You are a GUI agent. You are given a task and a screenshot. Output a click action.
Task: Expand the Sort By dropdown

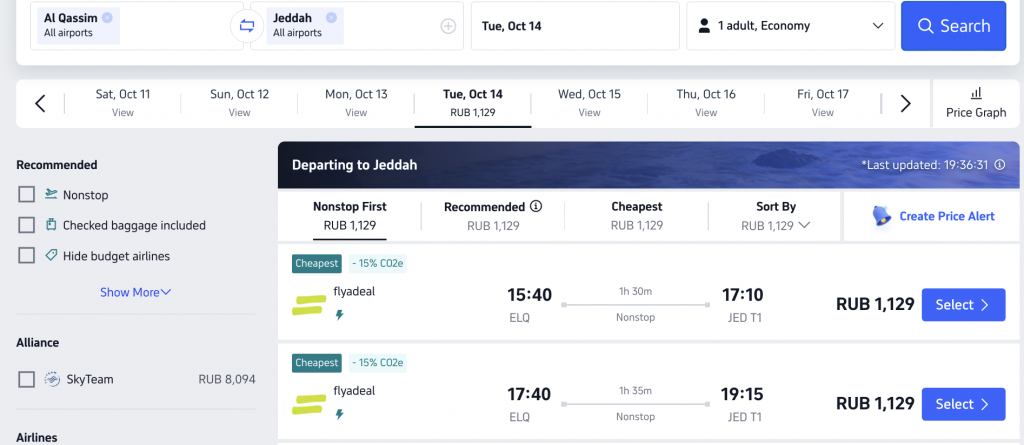point(775,216)
